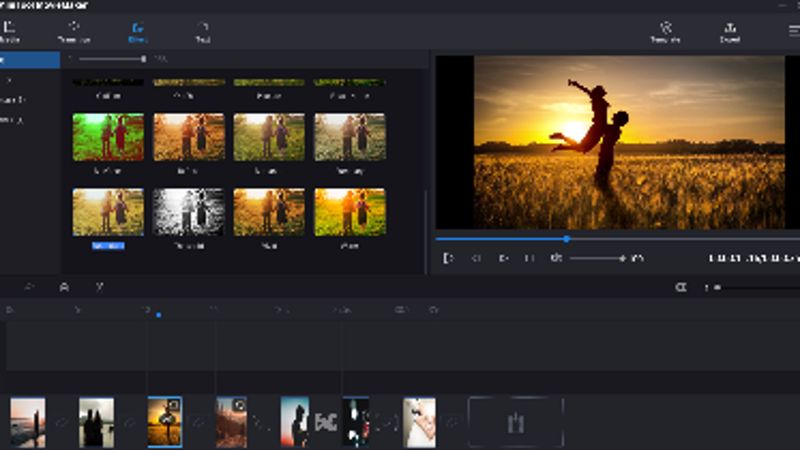Select the seaside sunset clip in the timeline
The height and width of the screenshot is (450, 800).
point(28,422)
